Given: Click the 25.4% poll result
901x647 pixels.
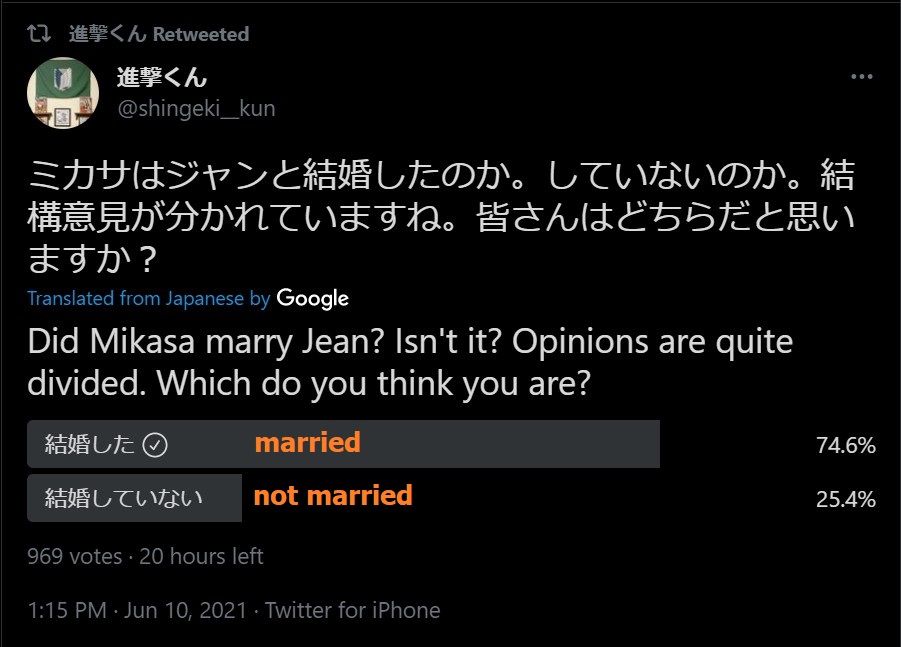Looking at the screenshot, I should [845, 498].
